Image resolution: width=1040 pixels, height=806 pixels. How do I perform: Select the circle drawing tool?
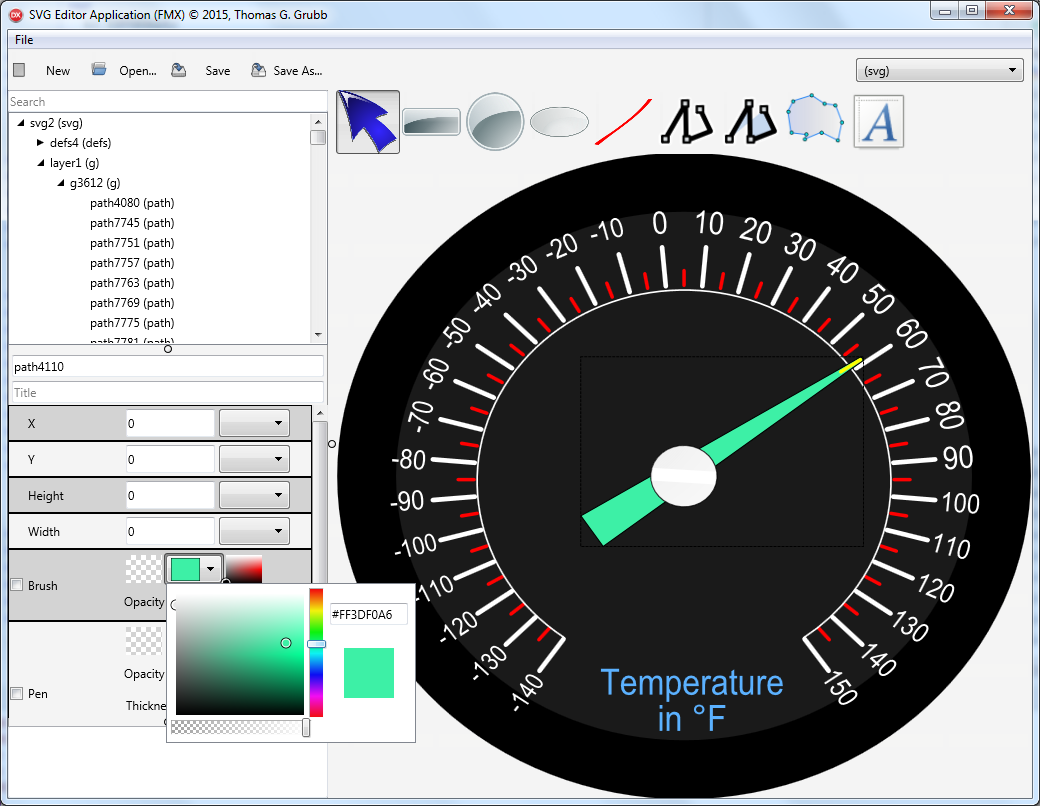click(x=495, y=122)
